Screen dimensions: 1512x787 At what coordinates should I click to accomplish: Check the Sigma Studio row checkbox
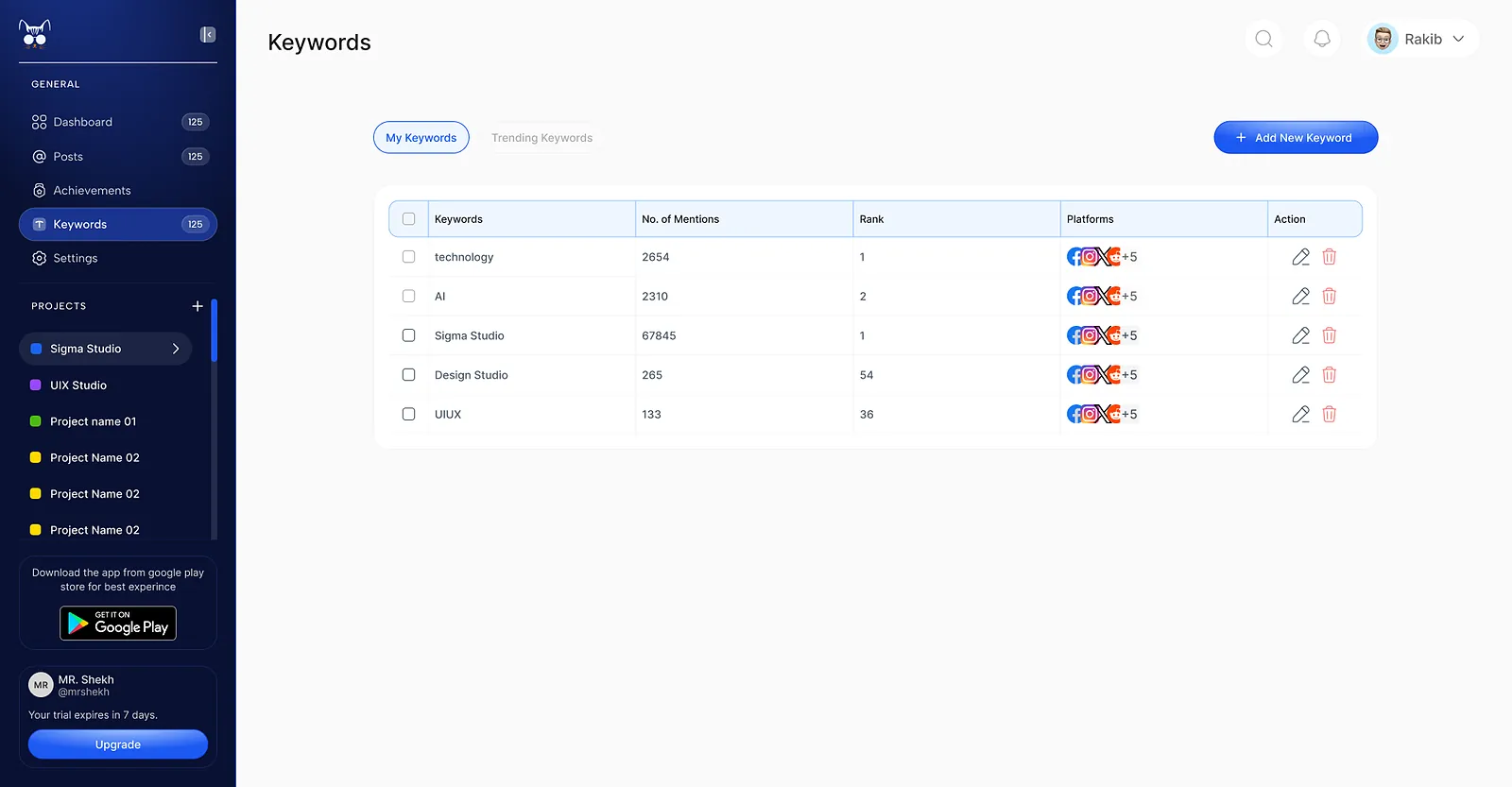pyautogui.click(x=408, y=335)
